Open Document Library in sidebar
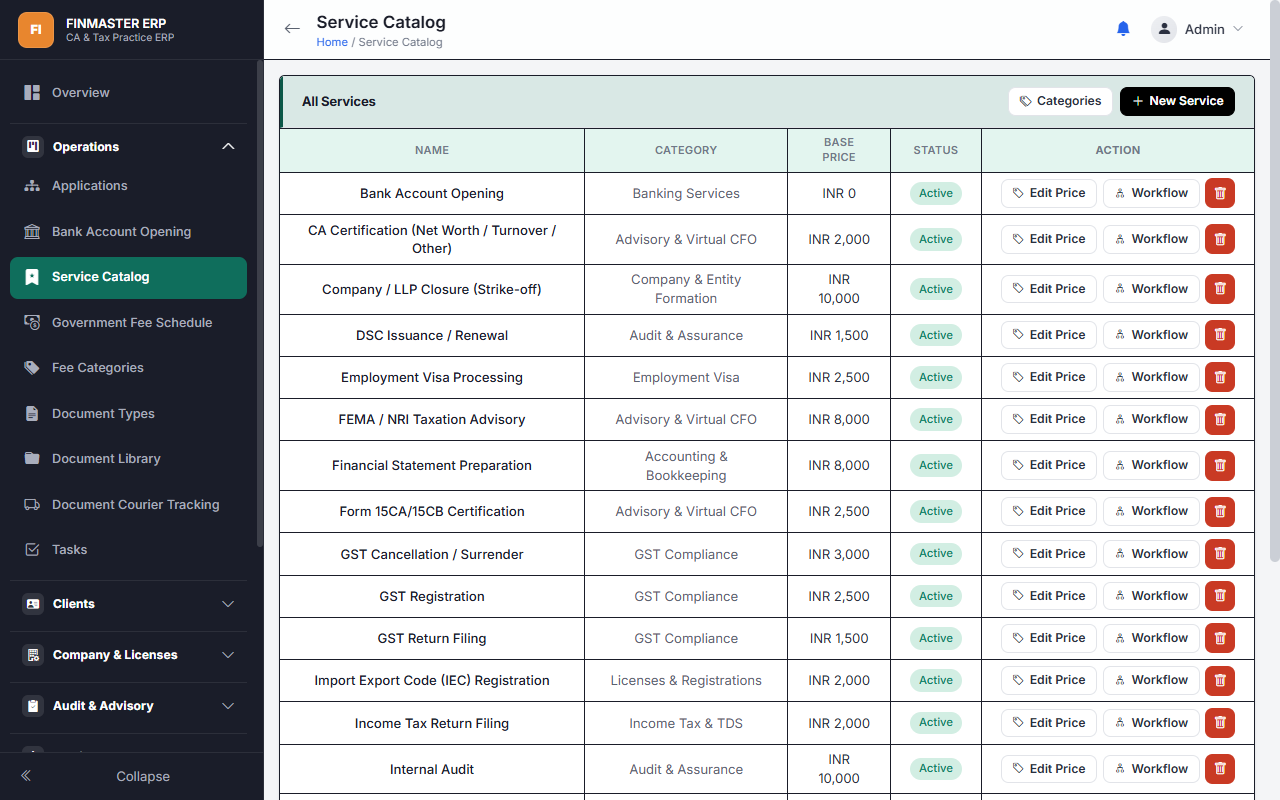The width and height of the screenshot is (1280, 800). point(128,458)
